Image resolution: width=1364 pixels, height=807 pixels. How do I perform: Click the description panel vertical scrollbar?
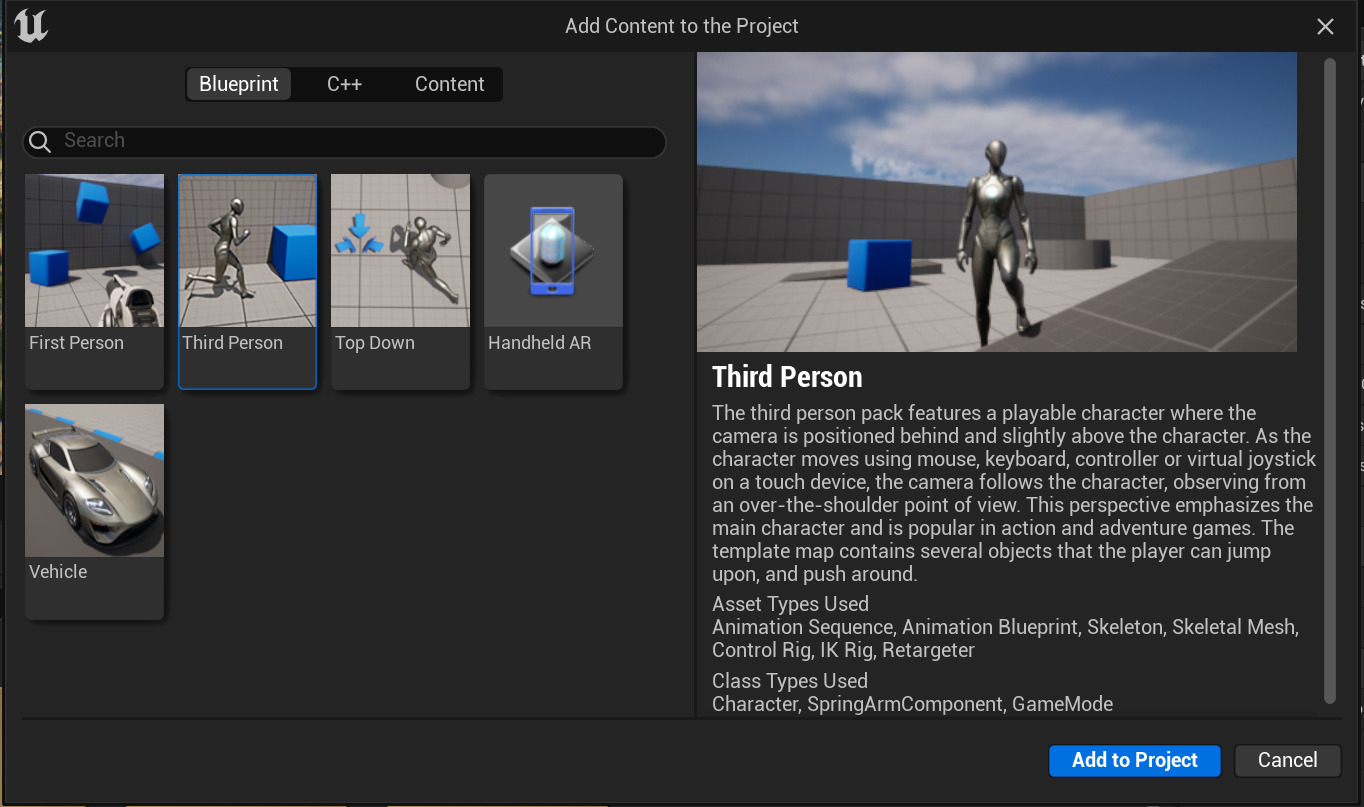pos(1330,381)
